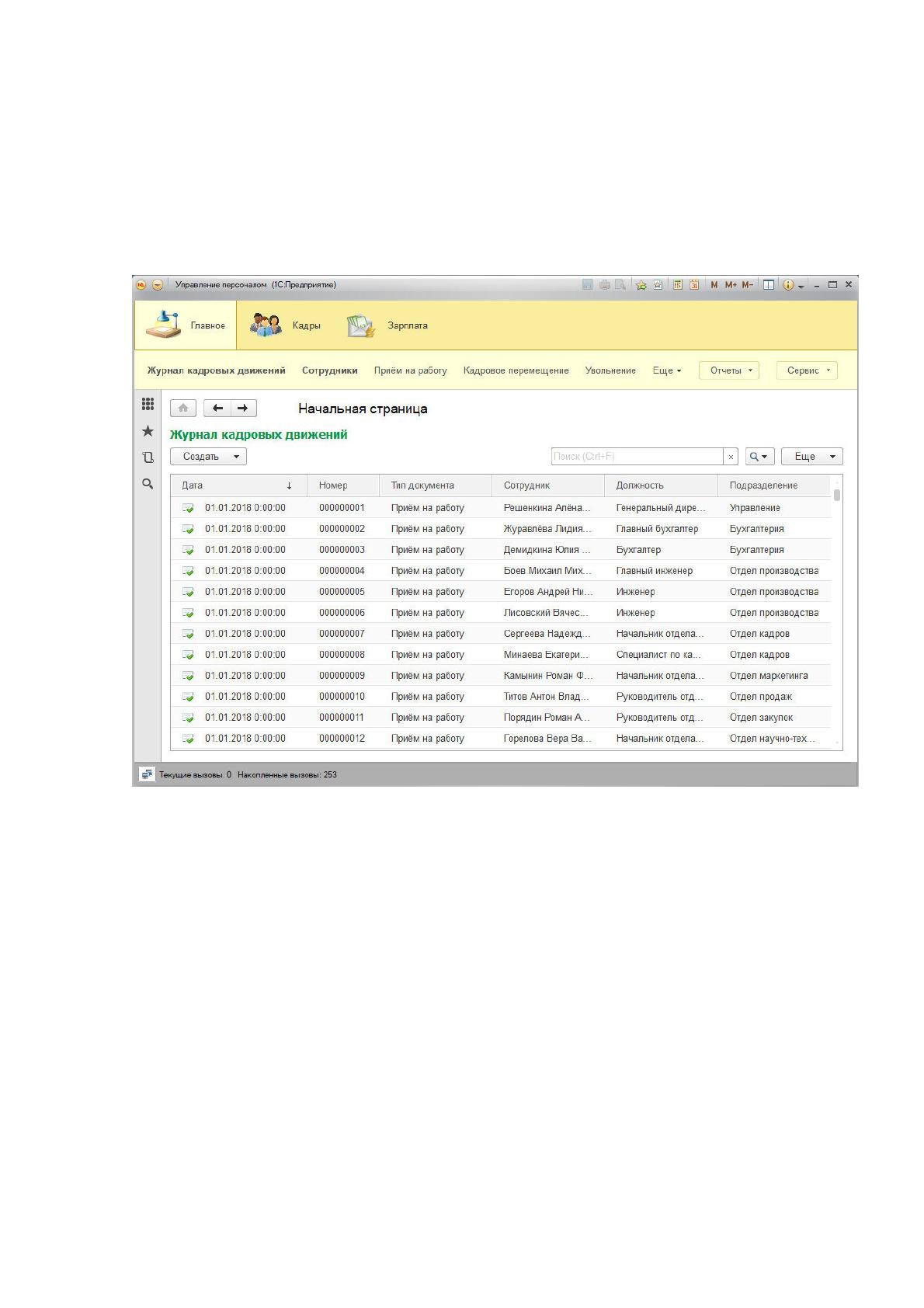Open the Calculator icon
The height and width of the screenshot is (1308, 924).
click(x=678, y=285)
